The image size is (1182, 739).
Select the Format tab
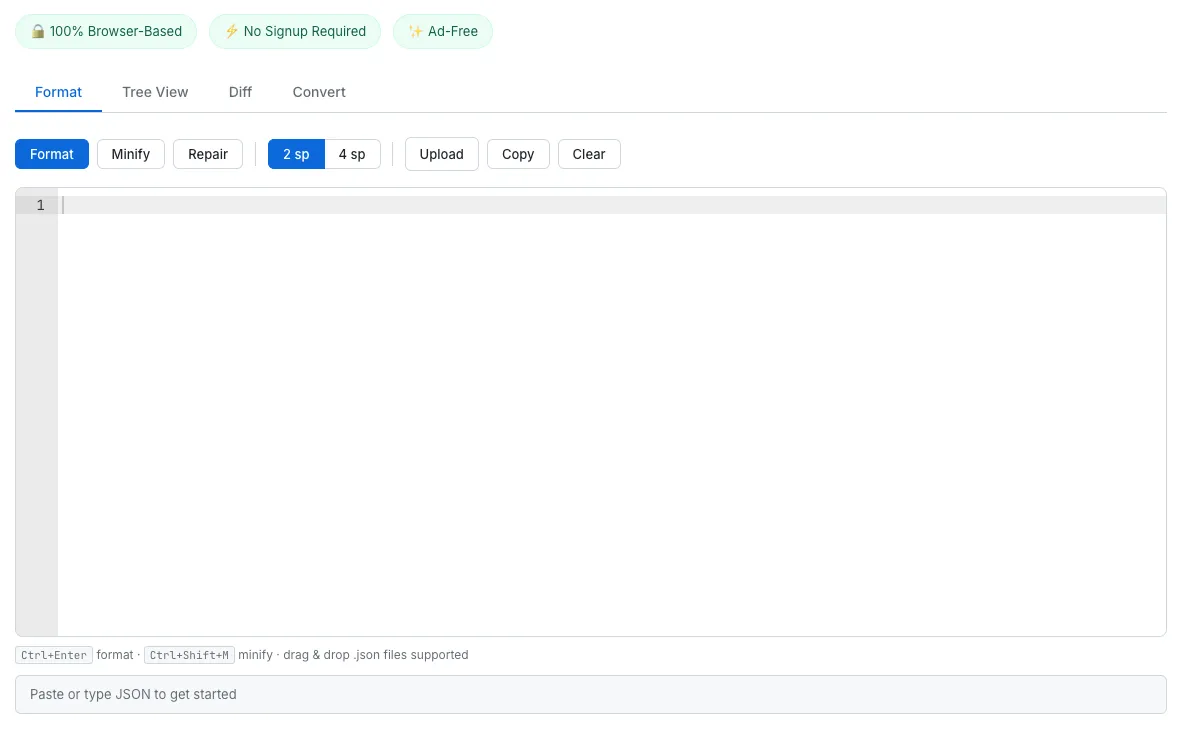pyautogui.click(x=57, y=92)
